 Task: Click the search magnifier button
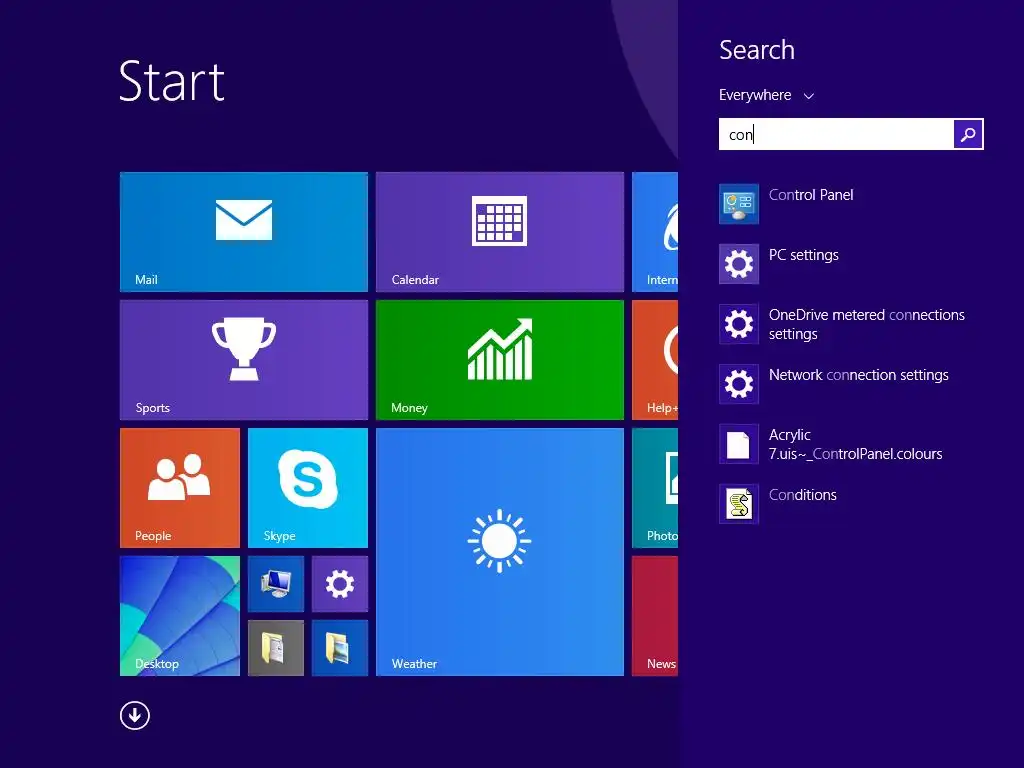968,134
